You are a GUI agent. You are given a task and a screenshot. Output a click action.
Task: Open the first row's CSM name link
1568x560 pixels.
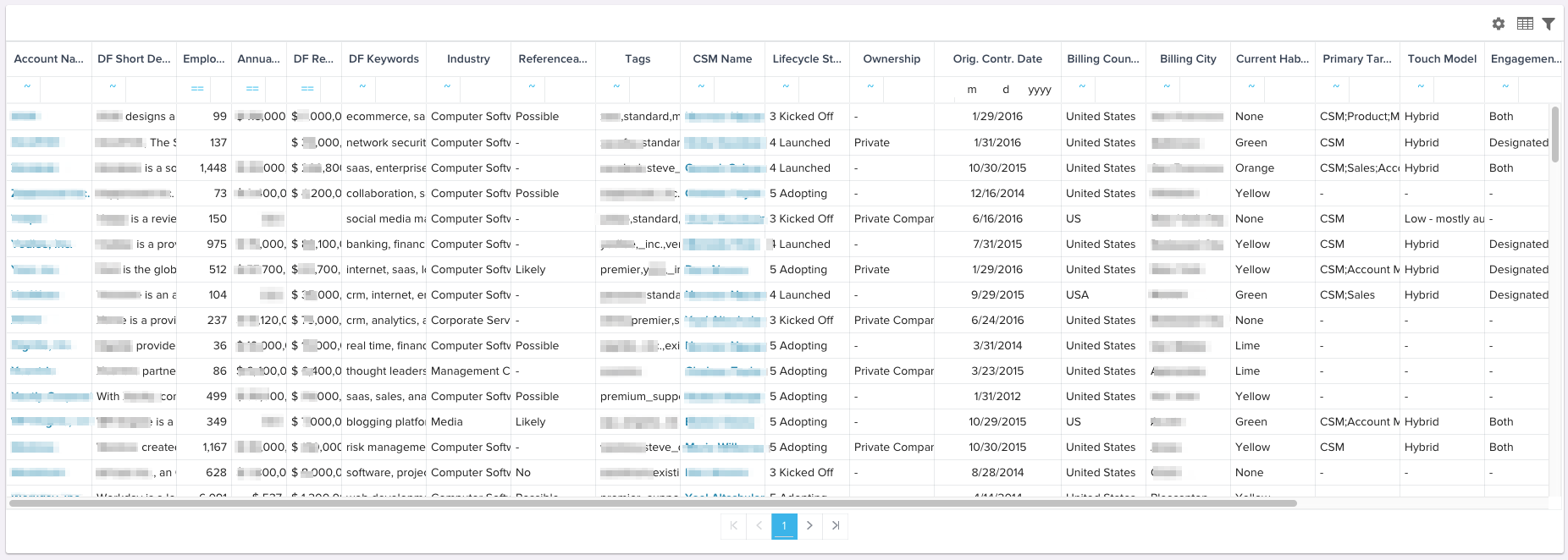pyautogui.click(x=723, y=117)
